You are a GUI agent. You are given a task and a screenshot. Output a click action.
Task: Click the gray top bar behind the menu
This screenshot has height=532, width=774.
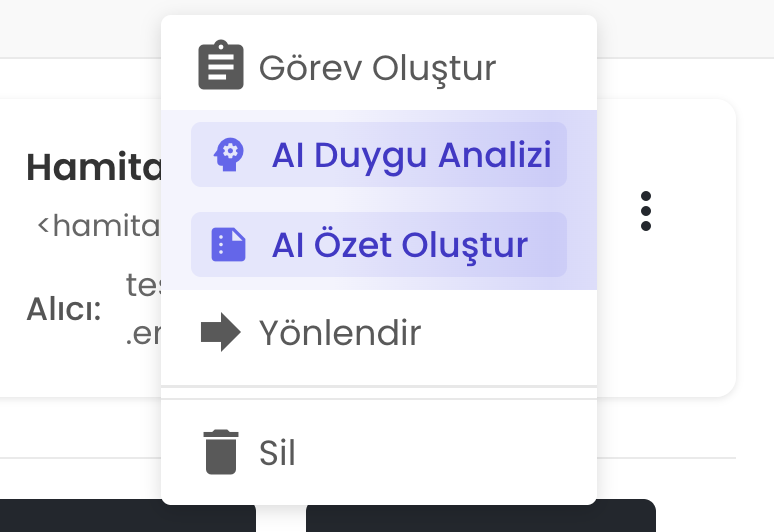point(80,28)
